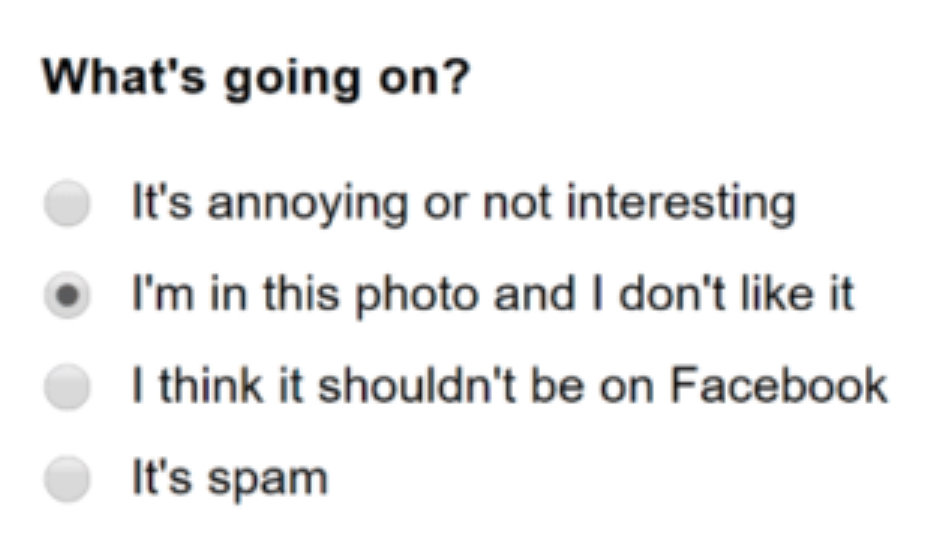Click "I think" at the third option's start
The height and width of the screenshot is (551, 937).
197,385
